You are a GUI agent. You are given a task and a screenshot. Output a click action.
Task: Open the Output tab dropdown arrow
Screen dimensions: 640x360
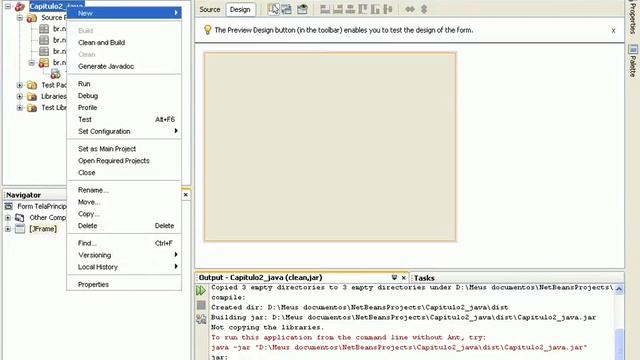click(x=394, y=278)
